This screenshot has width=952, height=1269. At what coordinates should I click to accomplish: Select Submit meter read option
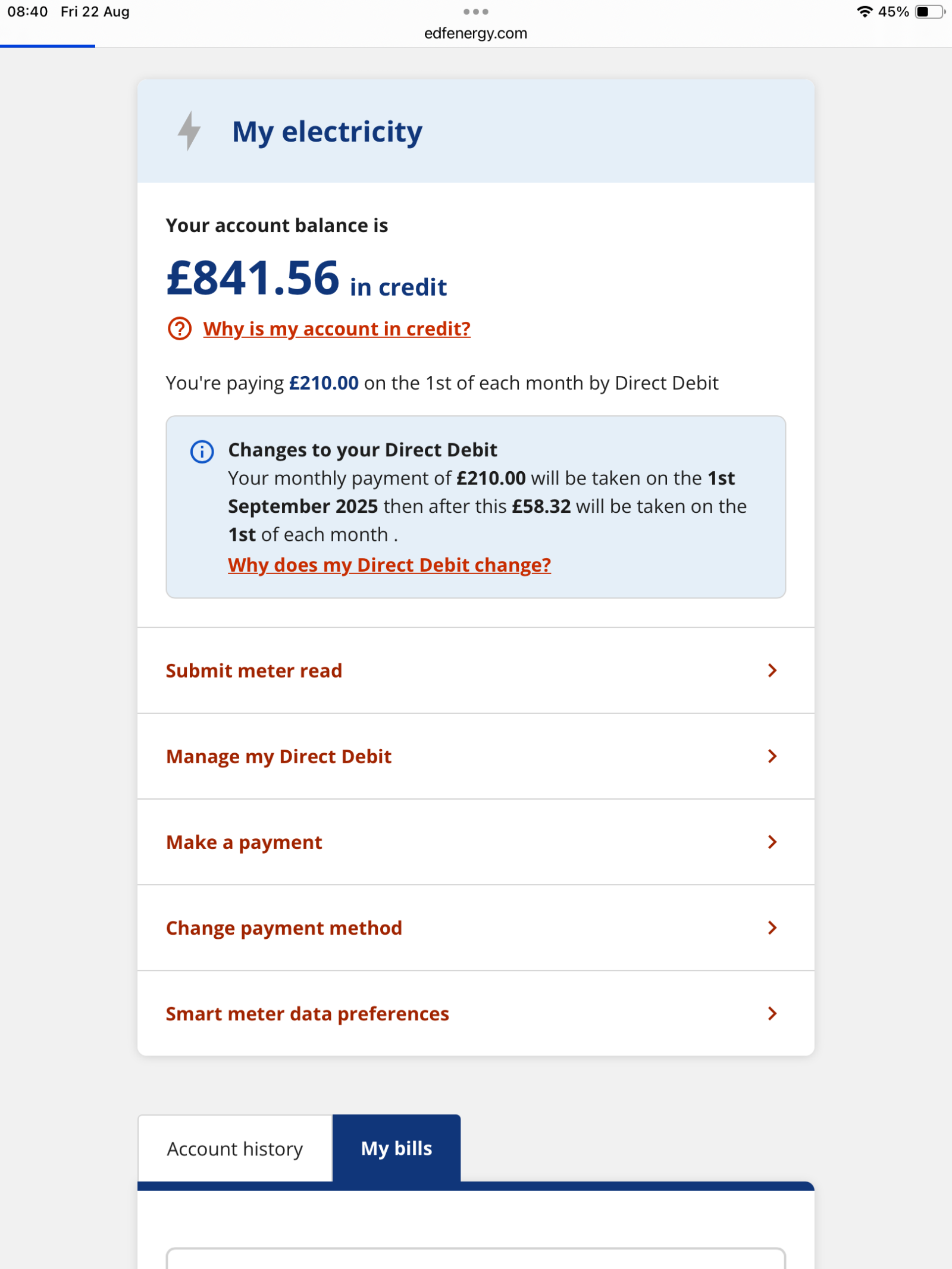[475, 670]
